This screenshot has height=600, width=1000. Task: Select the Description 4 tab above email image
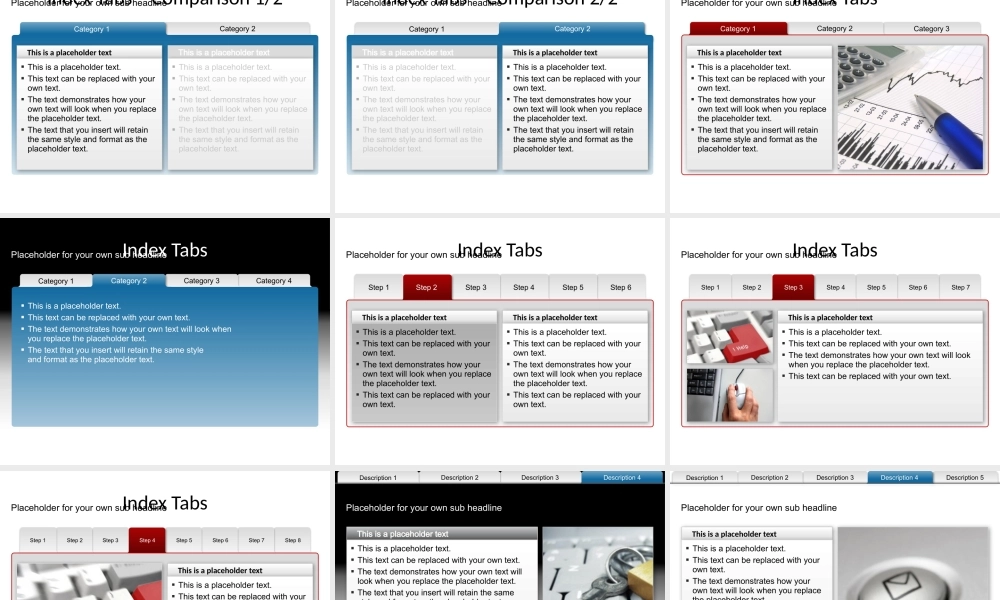[898, 478]
